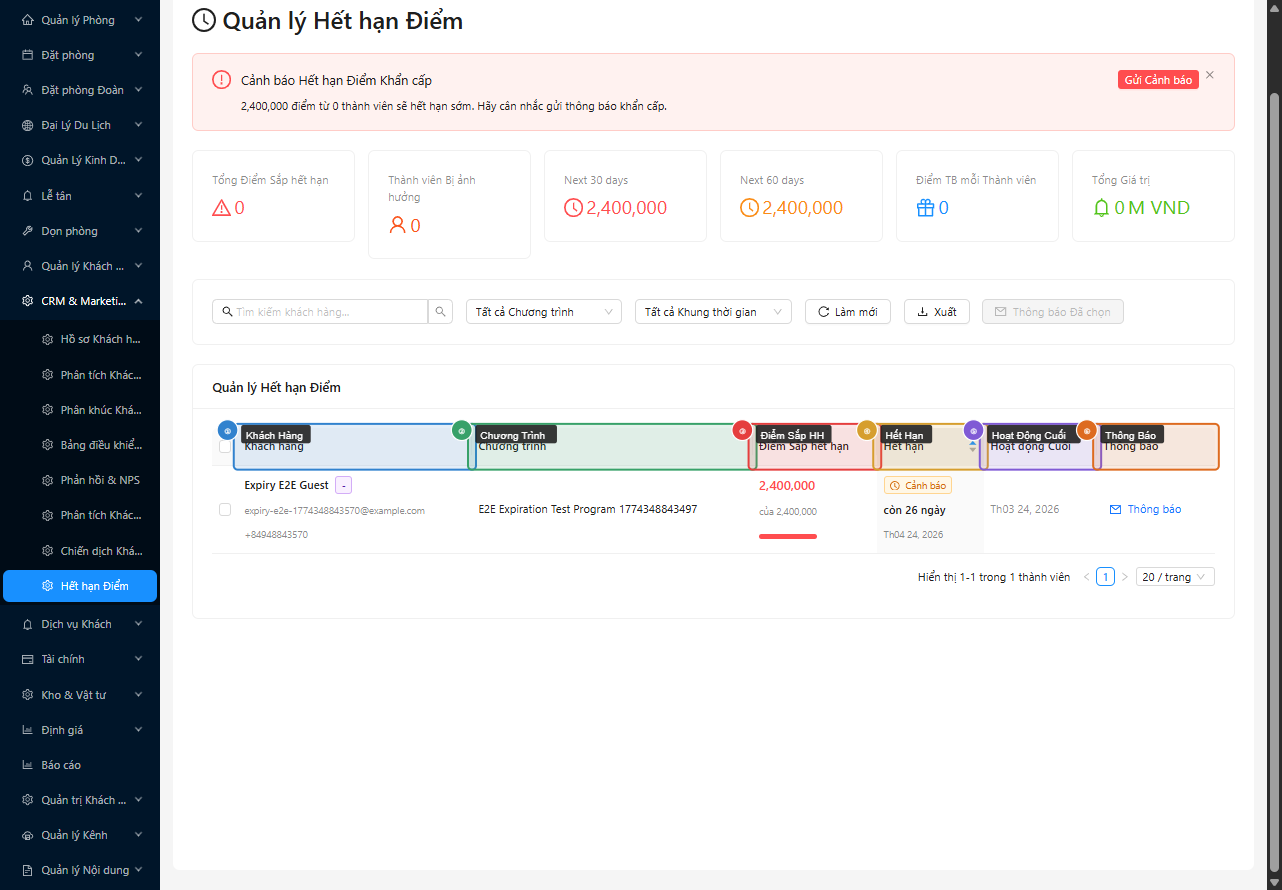Viewport: 1282px width, 890px height.
Task: Click the red points progress bar in the row
Action: (x=788, y=537)
